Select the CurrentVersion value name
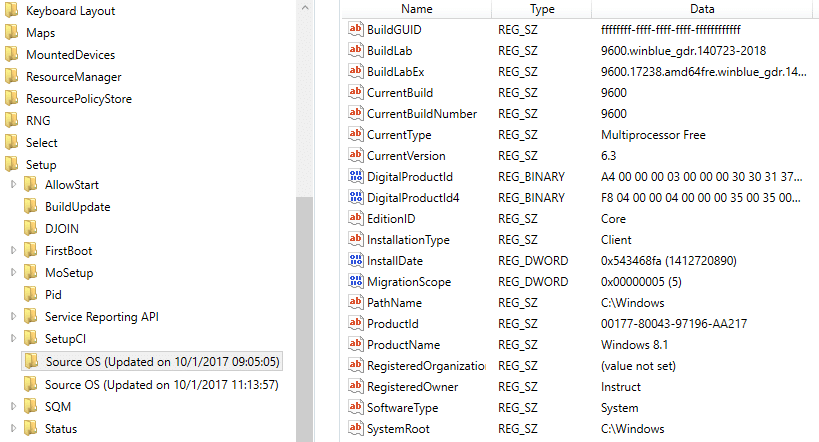This screenshot has width=819, height=442. pos(406,156)
